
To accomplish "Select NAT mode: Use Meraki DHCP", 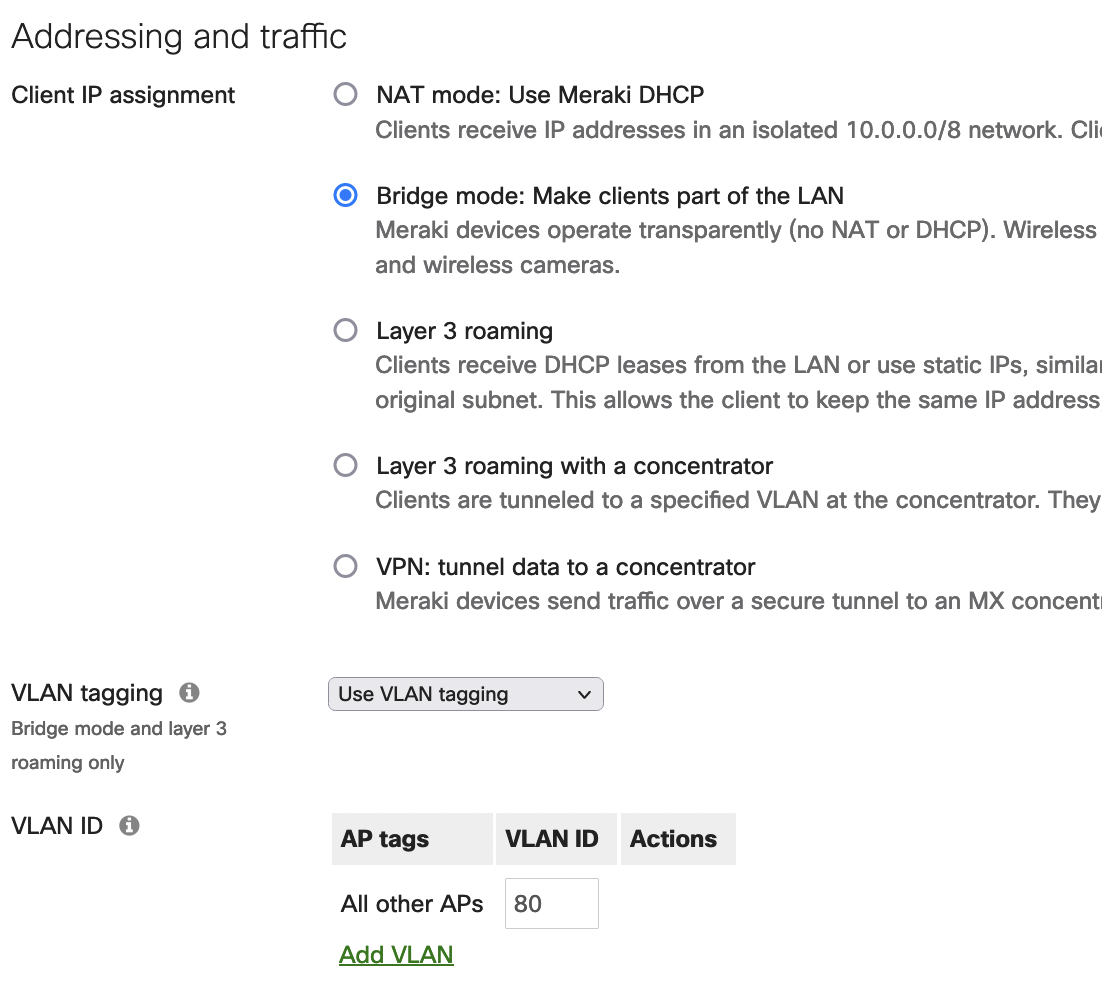I will 345,94.
